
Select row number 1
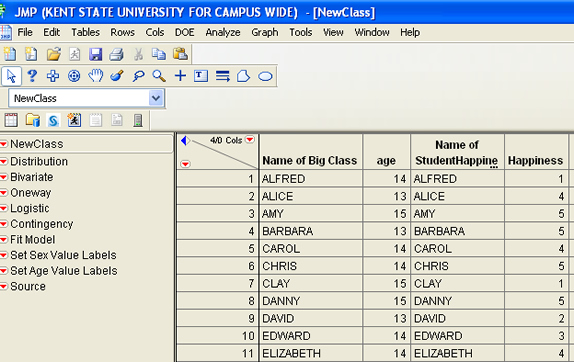(217, 179)
